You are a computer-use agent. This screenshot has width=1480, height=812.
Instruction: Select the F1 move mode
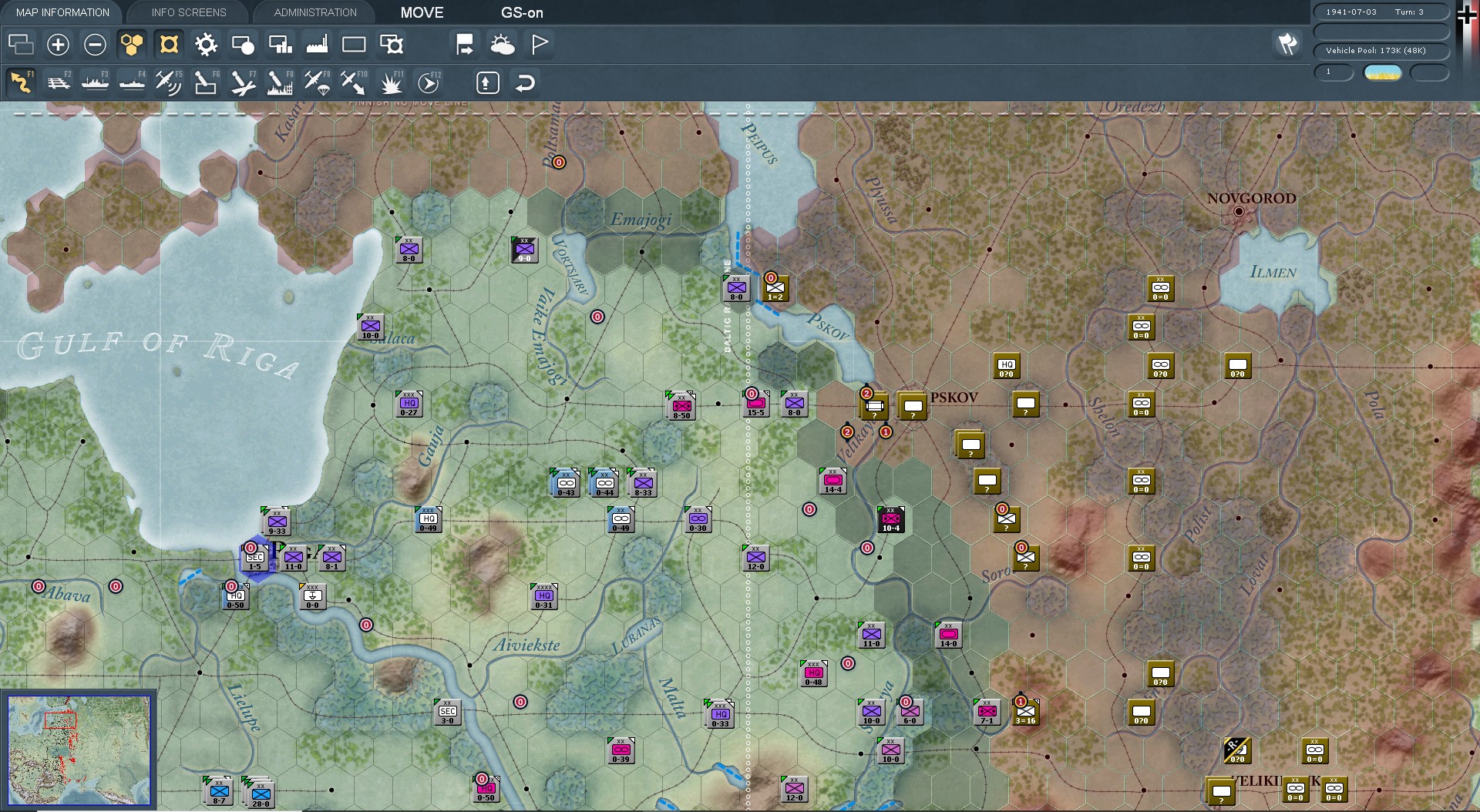point(21,82)
